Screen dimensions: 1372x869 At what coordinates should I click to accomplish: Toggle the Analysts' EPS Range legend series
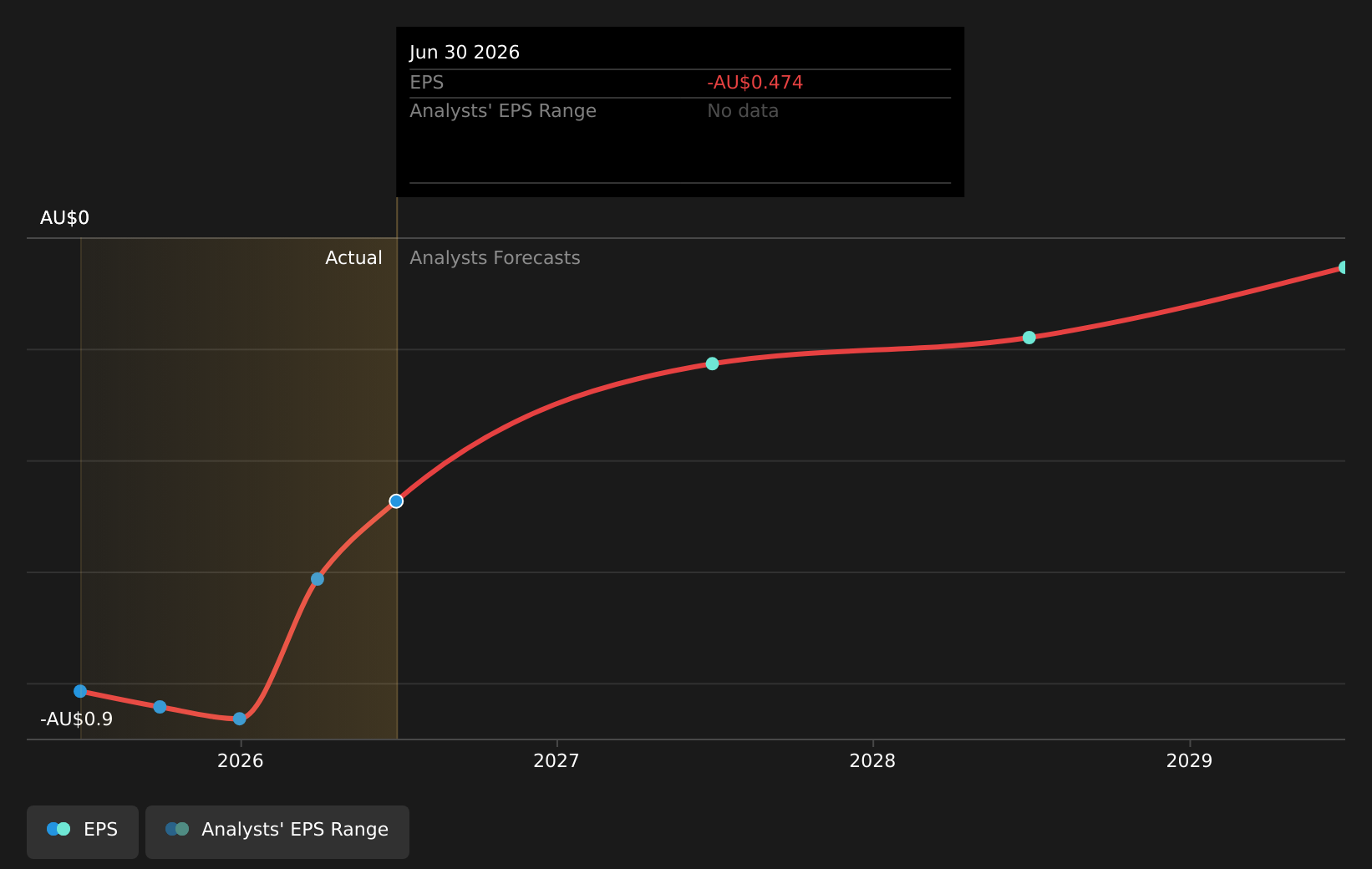(277, 831)
